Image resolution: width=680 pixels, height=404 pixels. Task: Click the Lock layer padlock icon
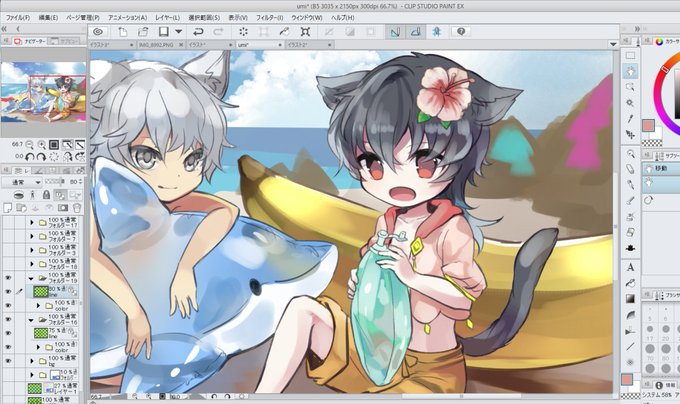[x=46, y=195]
